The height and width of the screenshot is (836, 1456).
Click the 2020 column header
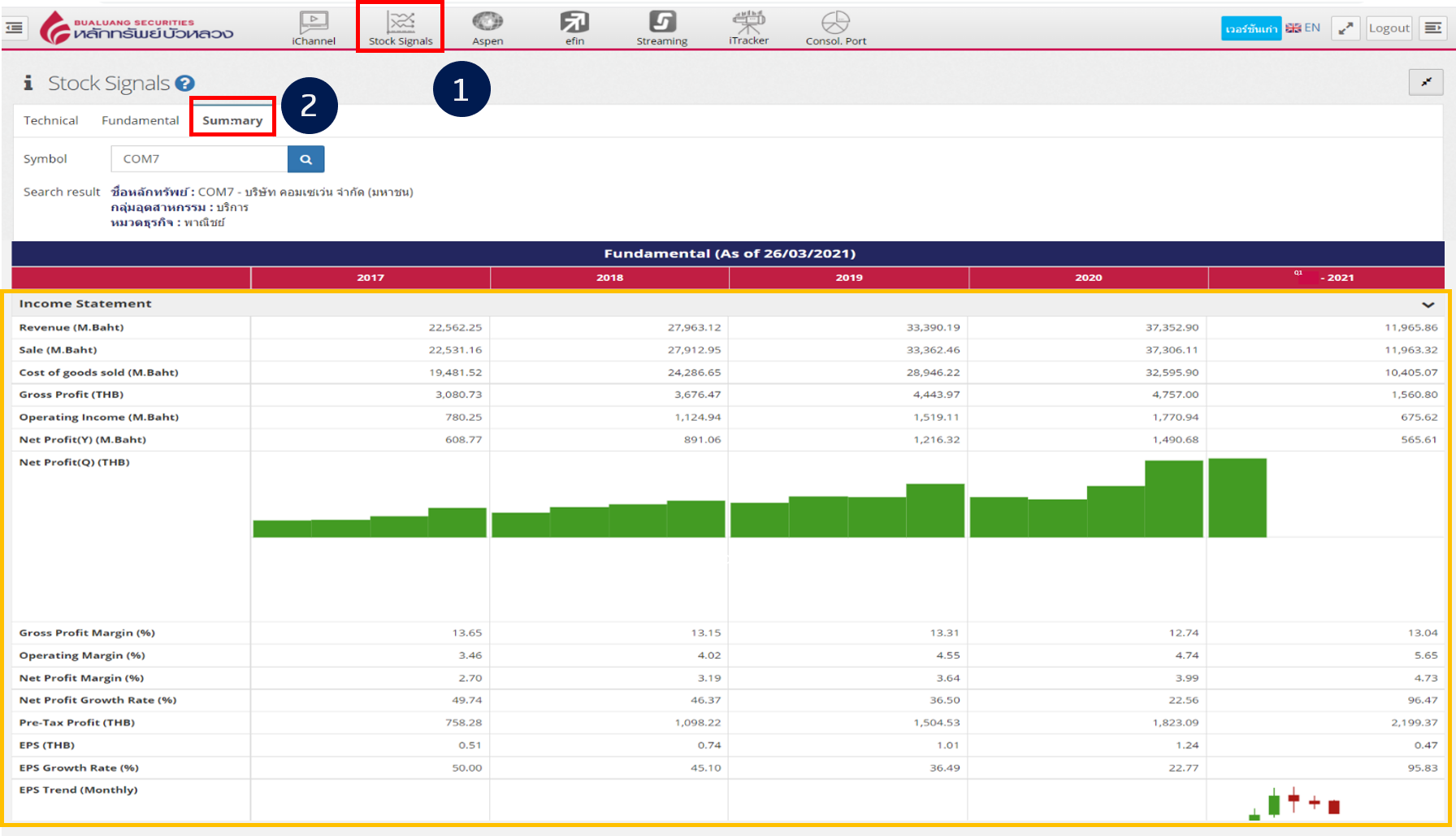1088,278
